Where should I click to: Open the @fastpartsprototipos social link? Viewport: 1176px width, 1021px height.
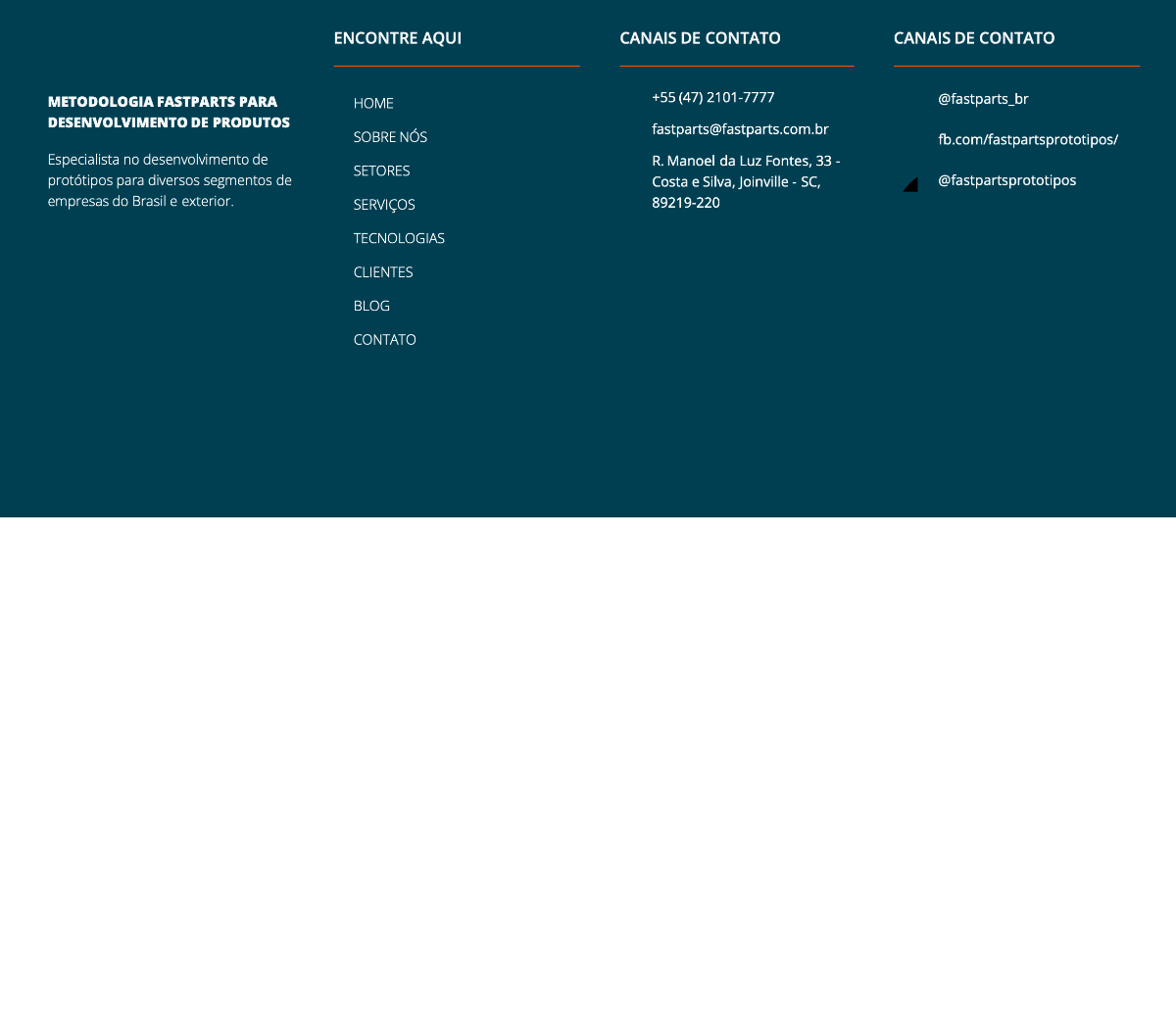[x=1006, y=180]
